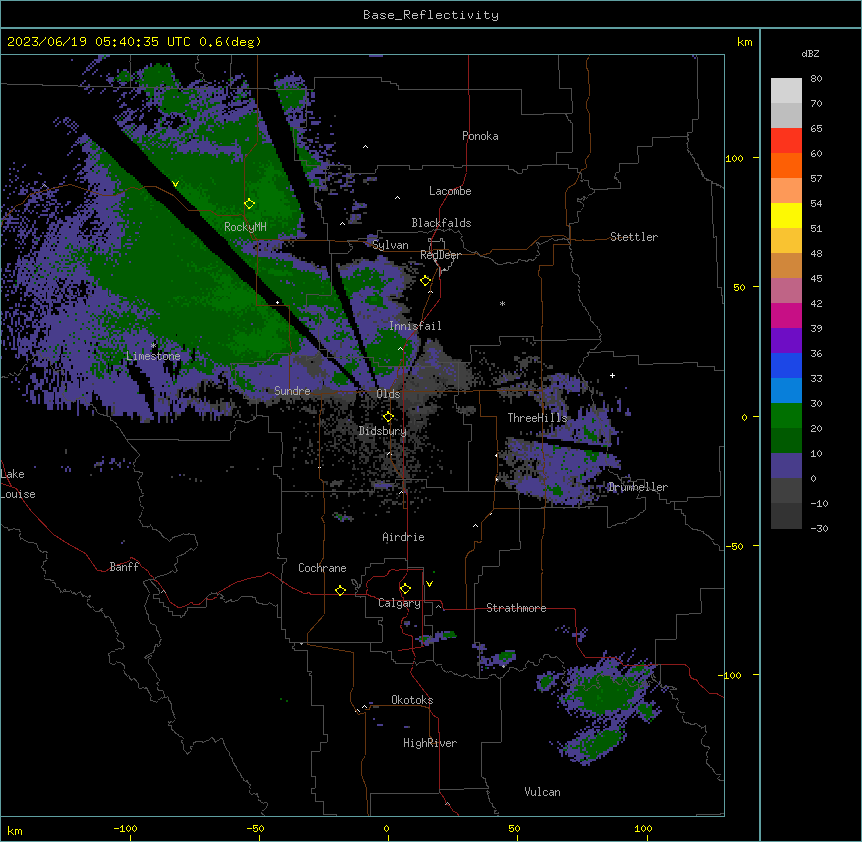The image size is (862, 842).
Task: Click the Strathmore label
Action: point(516,608)
